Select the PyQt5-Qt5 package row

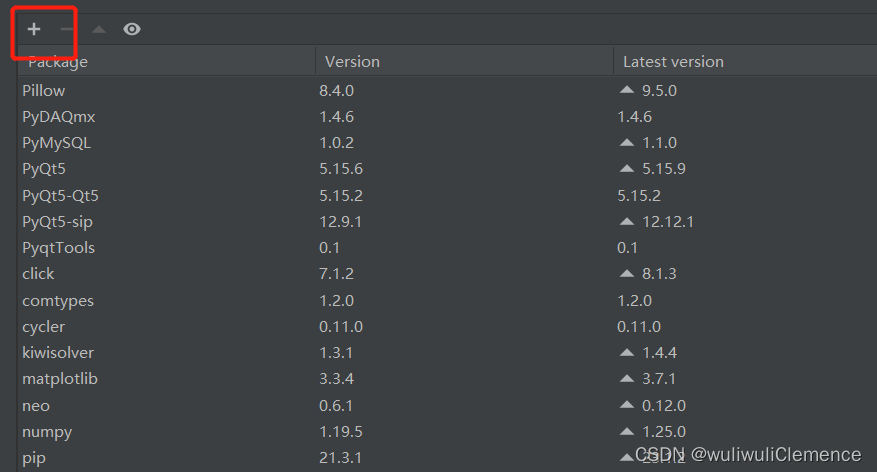(x=447, y=195)
